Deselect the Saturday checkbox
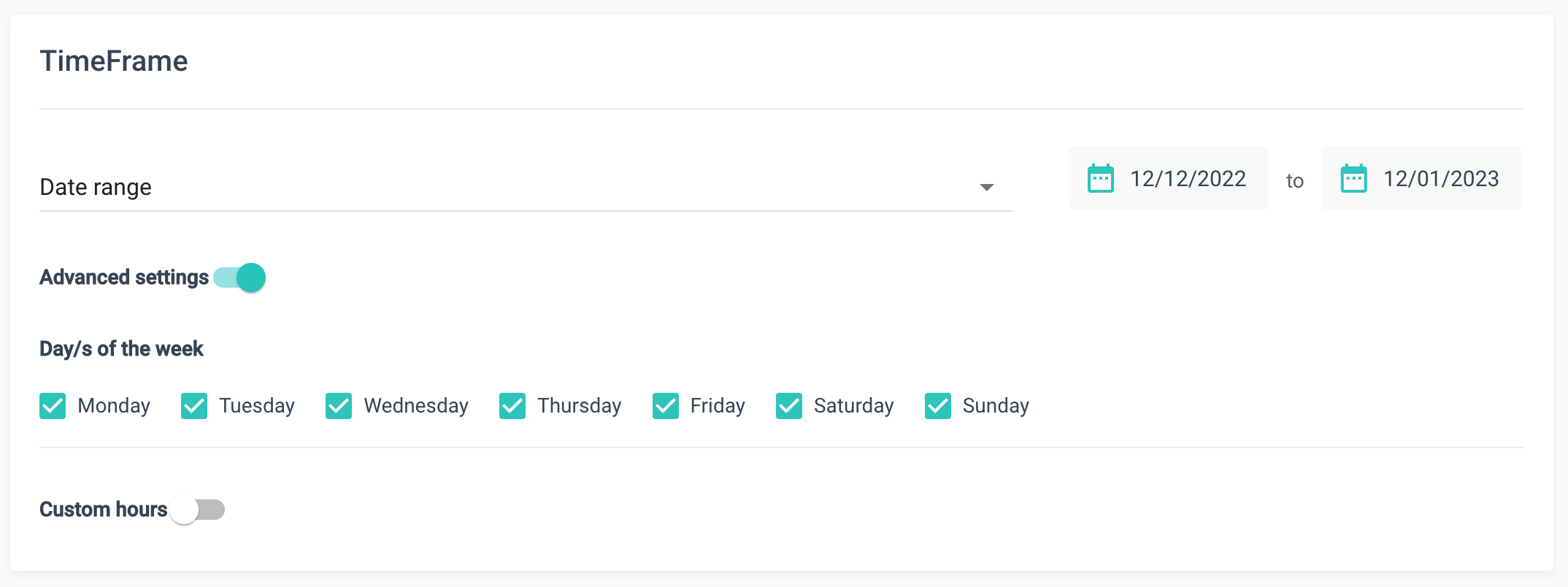1568x587 pixels. point(789,406)
